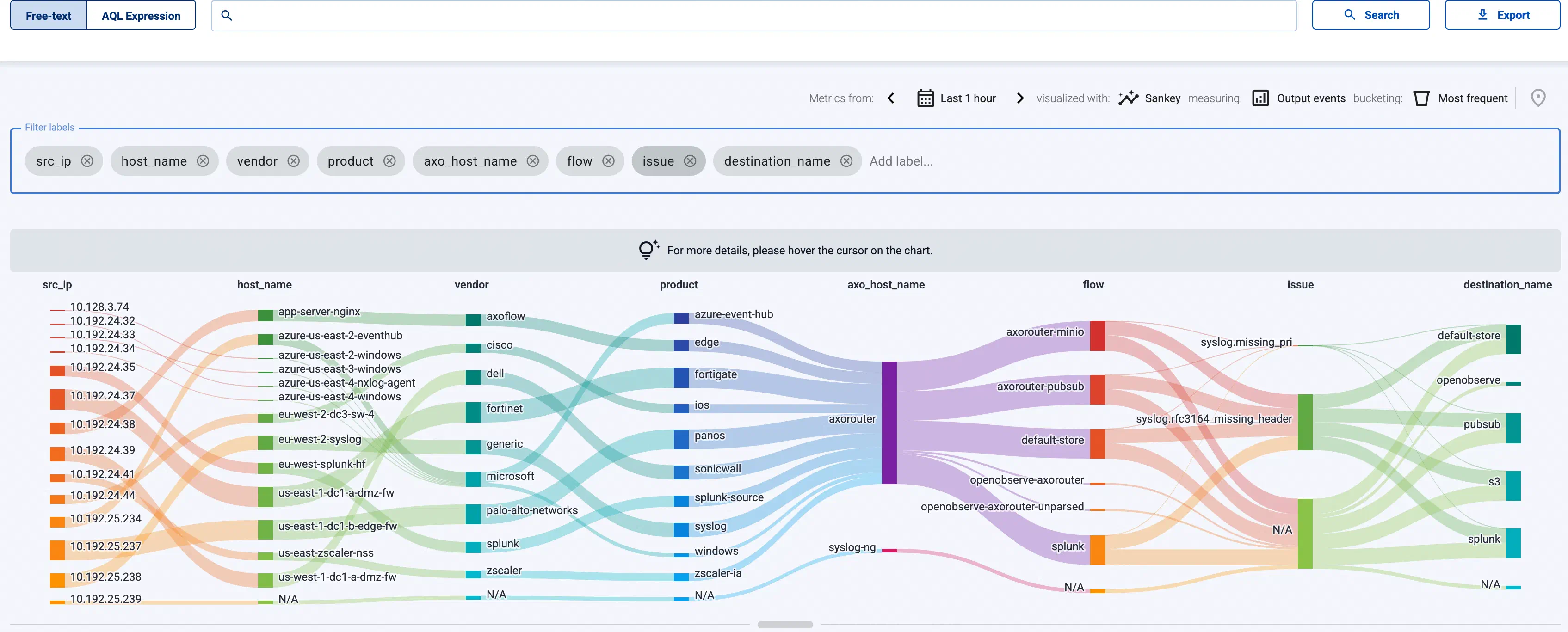Click the bucket Most frequent icon

(x=1421, y=98)
